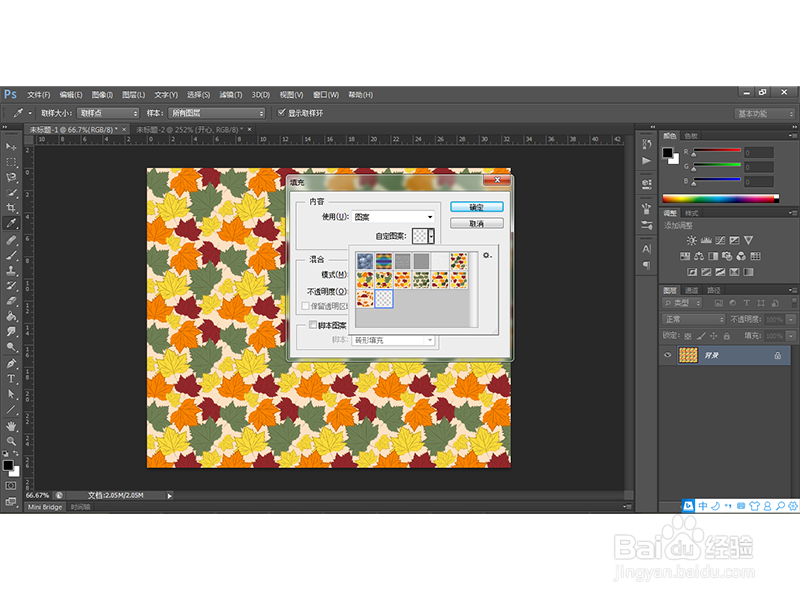Viewport: 800px width, 600px height.
Task: Toggle Quick Mask mode icon
Action: pos(11,486)
